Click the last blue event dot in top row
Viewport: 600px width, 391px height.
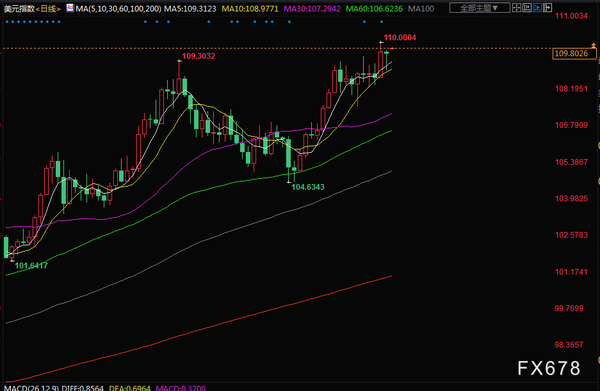pos(381,22)
